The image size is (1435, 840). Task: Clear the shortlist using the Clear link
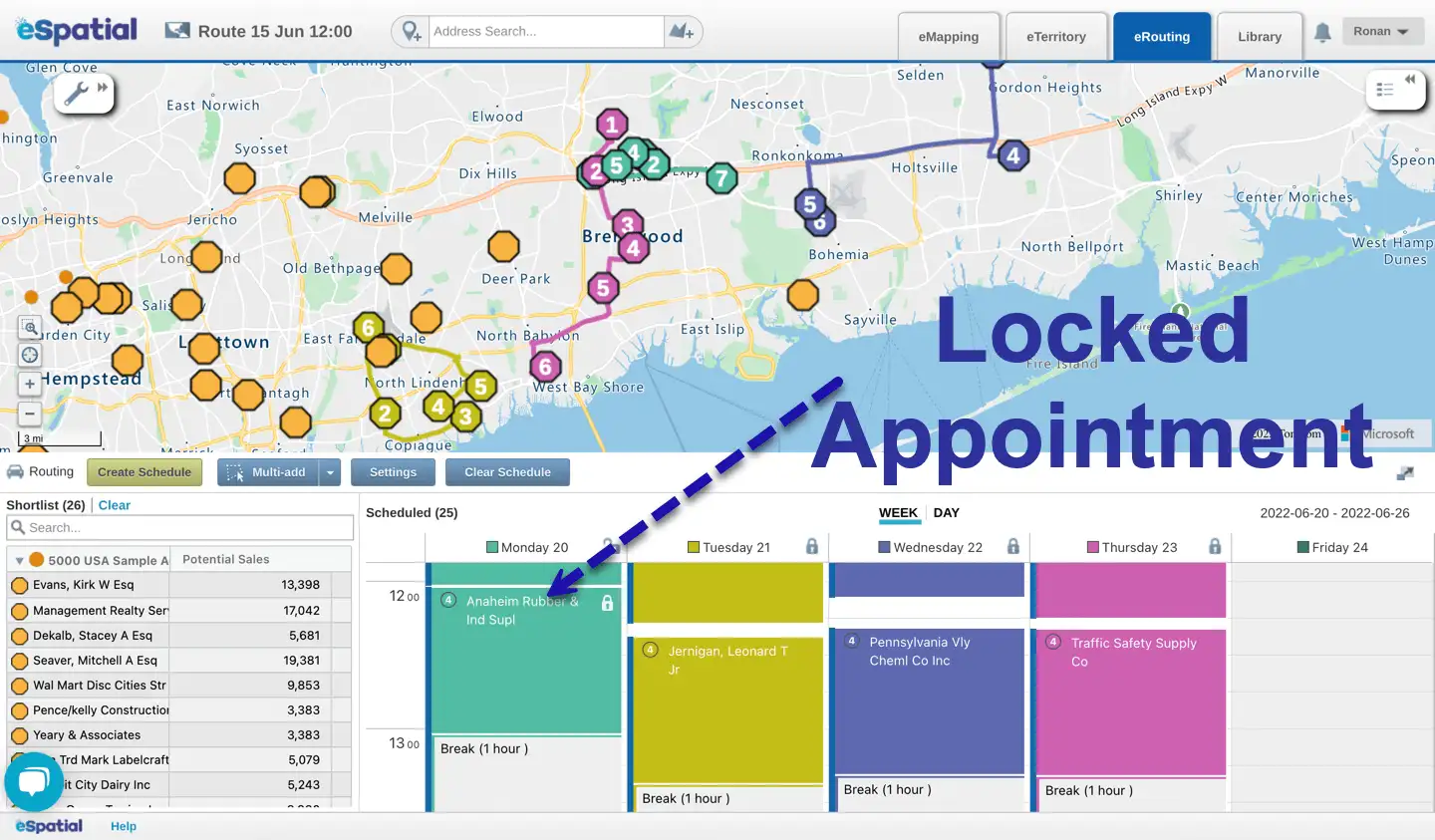(x=114, y=505)
